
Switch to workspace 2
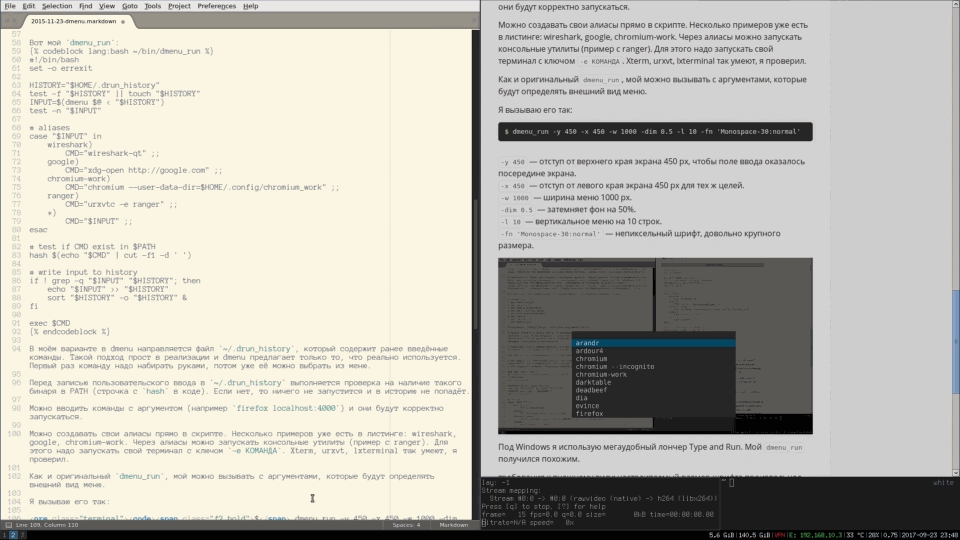(13, 535)
